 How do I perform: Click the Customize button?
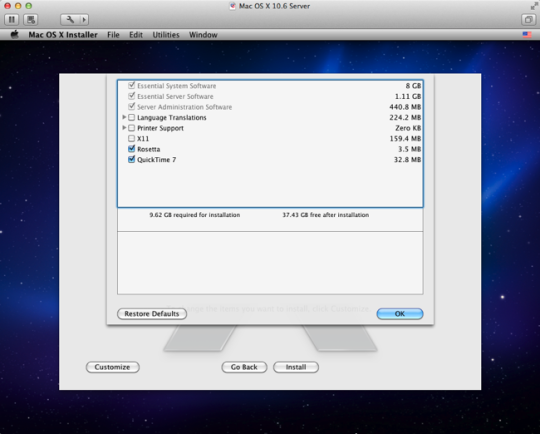pos(113,367)
